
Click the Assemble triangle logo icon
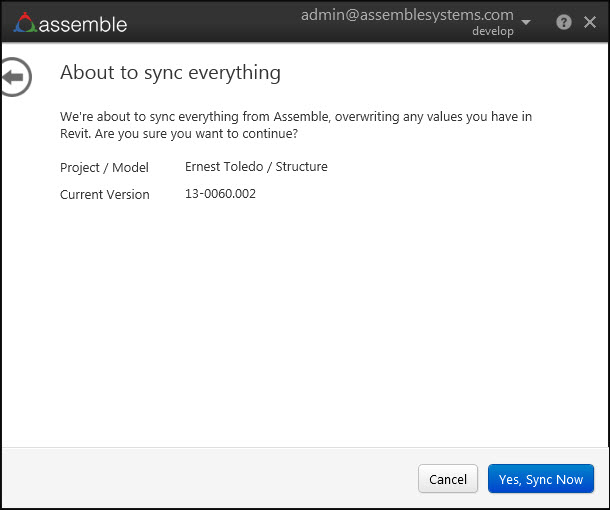[25, 22]
